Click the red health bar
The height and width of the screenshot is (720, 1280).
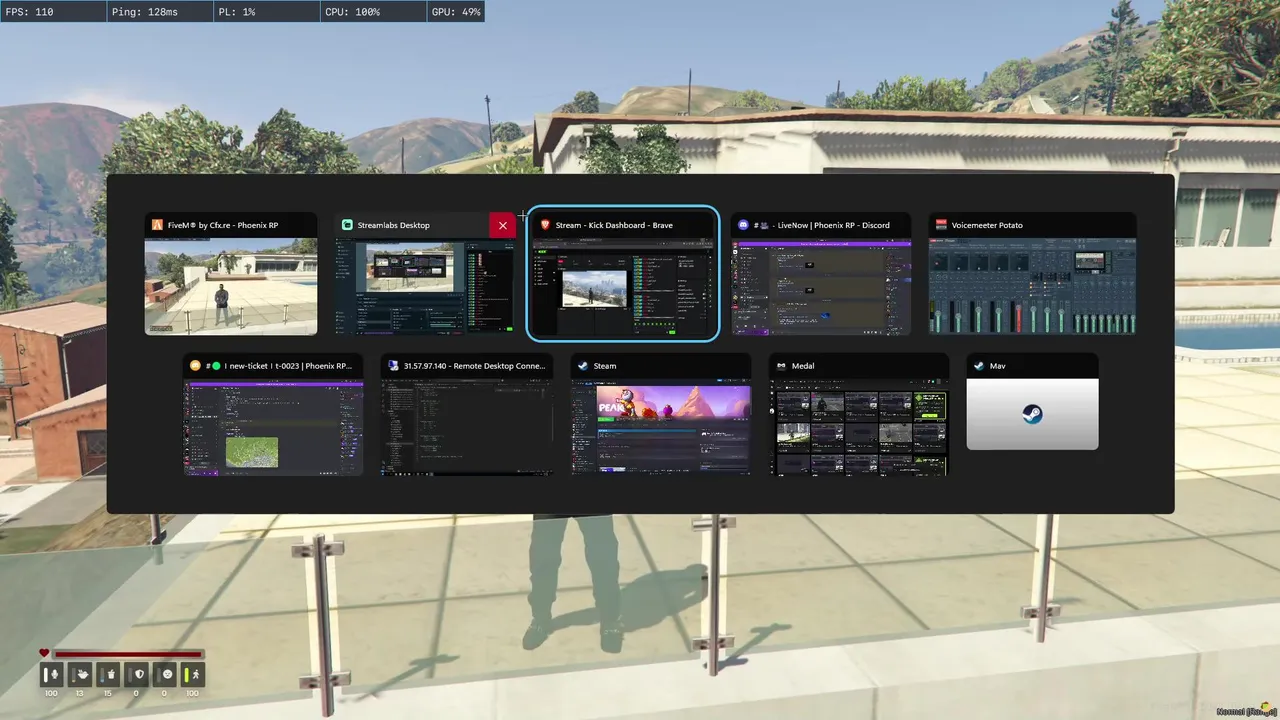pyautogui.click(x=128, y=654)
